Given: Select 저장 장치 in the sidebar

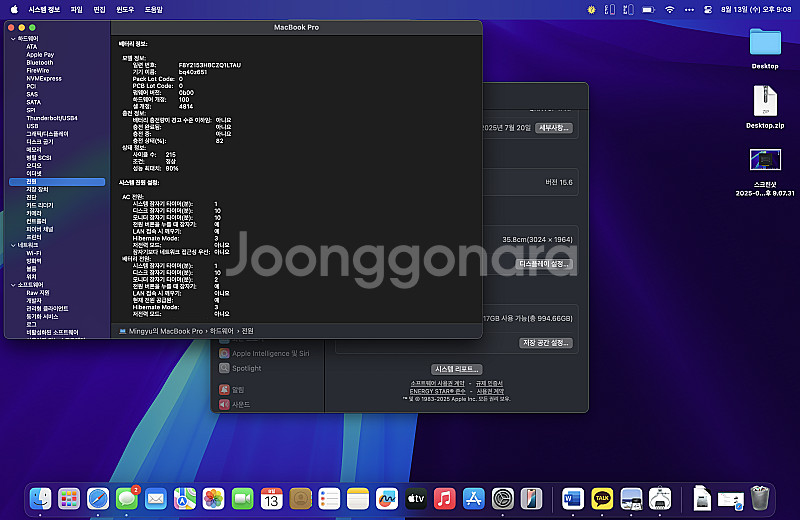Looking at the screenshot, I should point(37,190).
